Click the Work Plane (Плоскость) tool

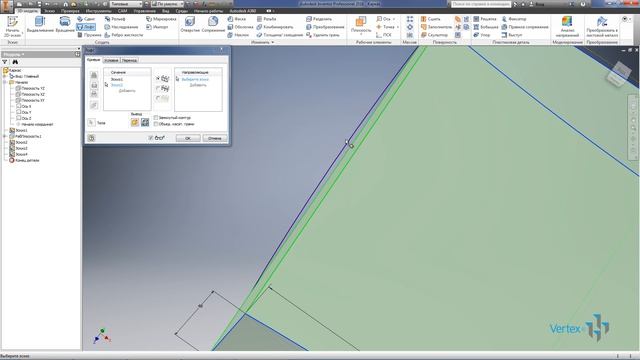click(361, 25)
